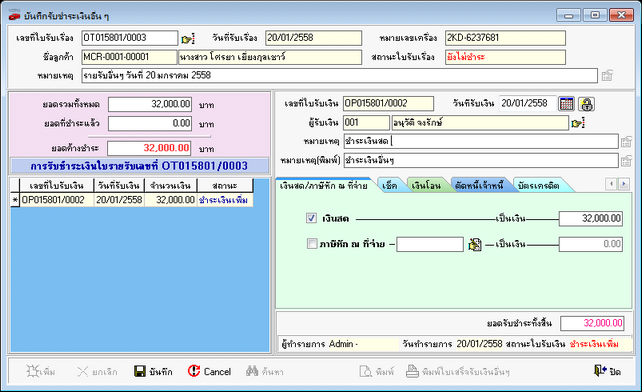Click note icon beside top หมายเหตุ field
The image size is (642, 392).
pos(607,75)
